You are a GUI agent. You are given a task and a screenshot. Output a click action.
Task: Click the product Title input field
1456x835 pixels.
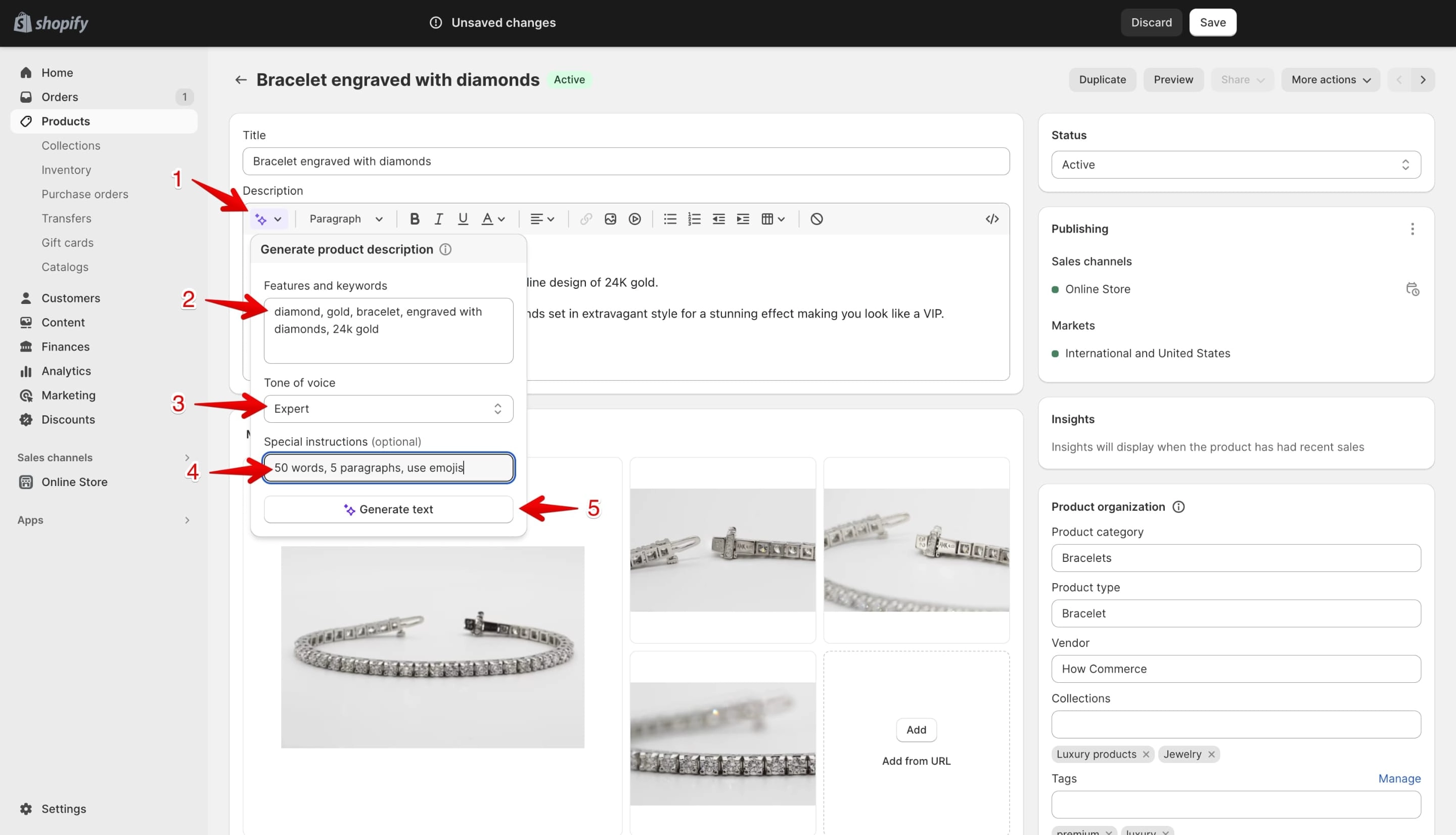[626, 162]
